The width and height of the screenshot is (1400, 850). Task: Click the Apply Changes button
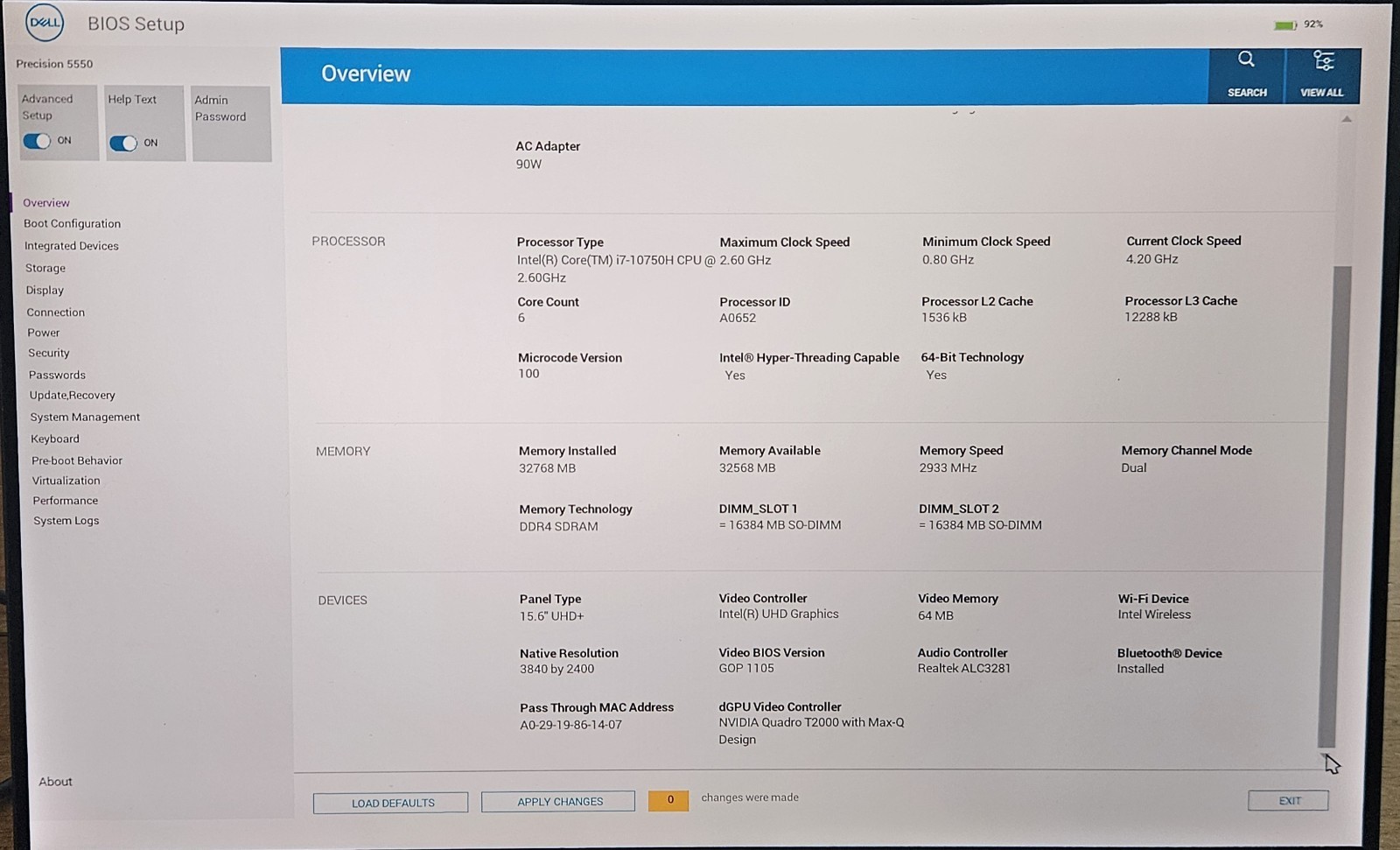(558, 801)
